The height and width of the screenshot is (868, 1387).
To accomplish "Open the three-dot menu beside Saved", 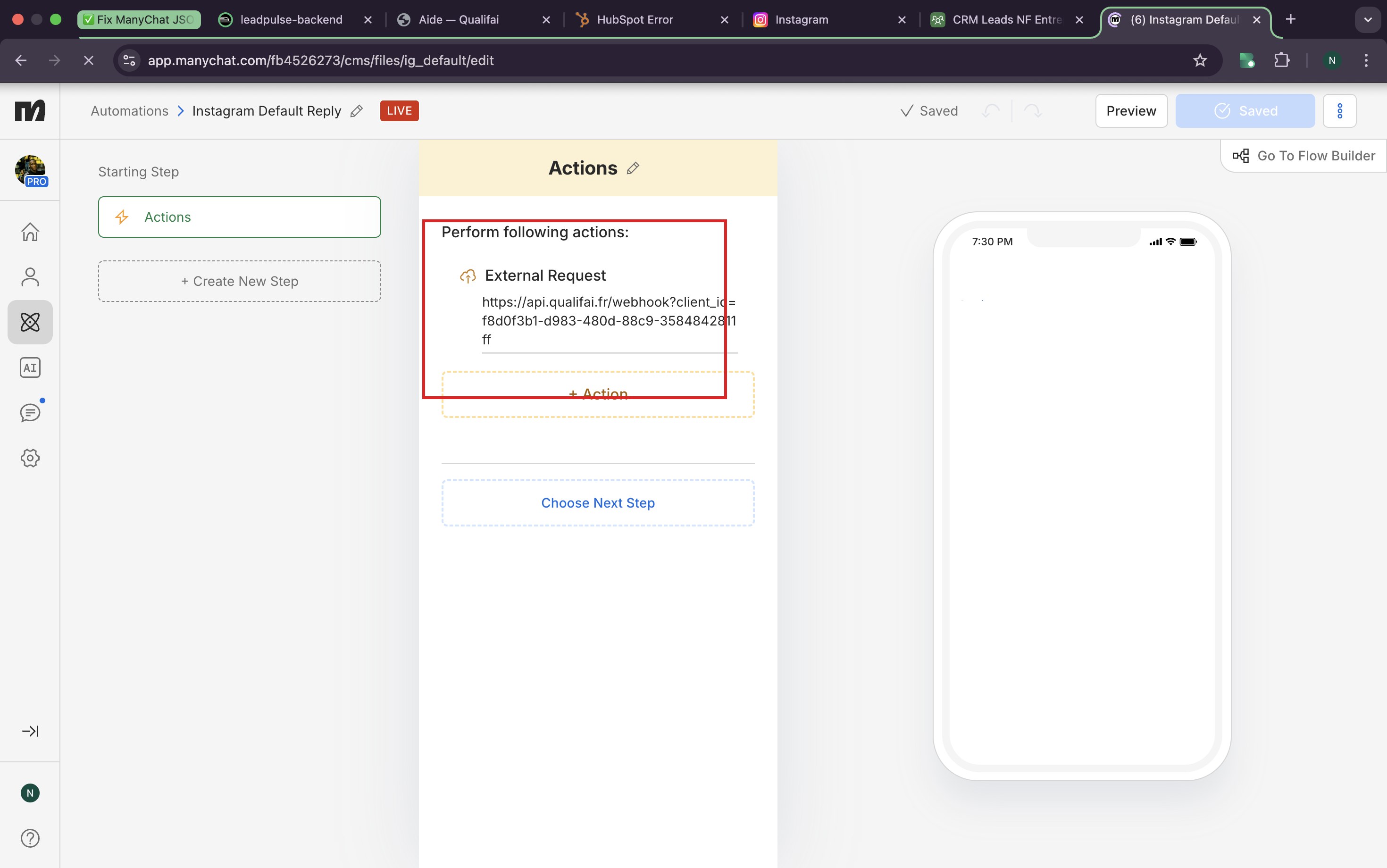I will coord(1340,110).
